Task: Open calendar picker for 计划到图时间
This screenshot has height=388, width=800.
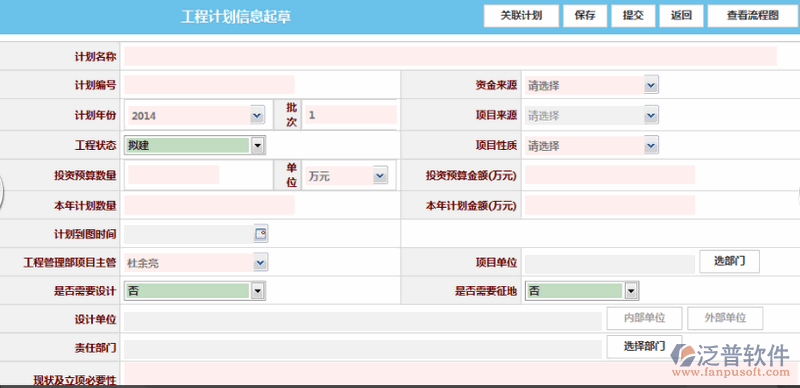Action: coord(261,234)
